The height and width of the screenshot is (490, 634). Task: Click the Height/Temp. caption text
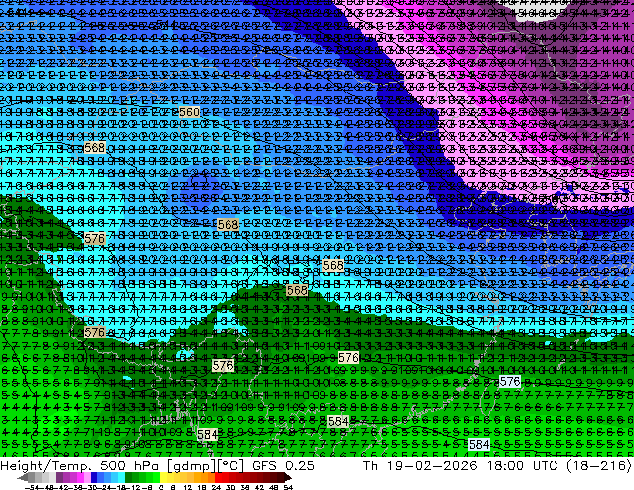click(47, 465)
